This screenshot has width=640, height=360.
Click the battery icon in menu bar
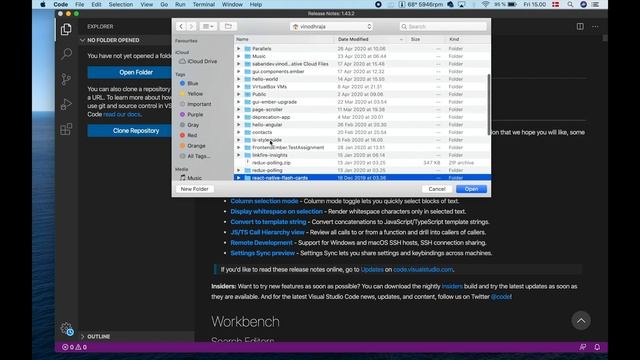coord(511,4)
